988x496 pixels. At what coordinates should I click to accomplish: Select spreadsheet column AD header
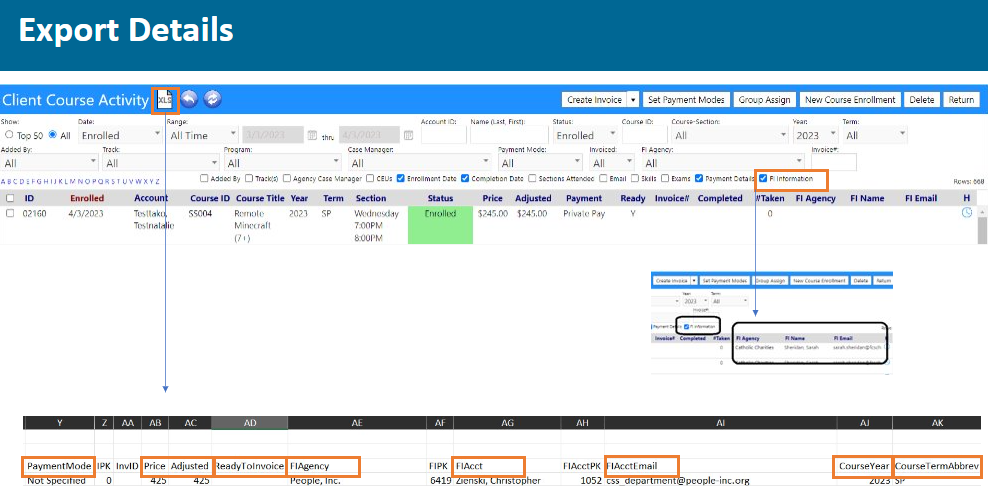[x=250, y=423]
